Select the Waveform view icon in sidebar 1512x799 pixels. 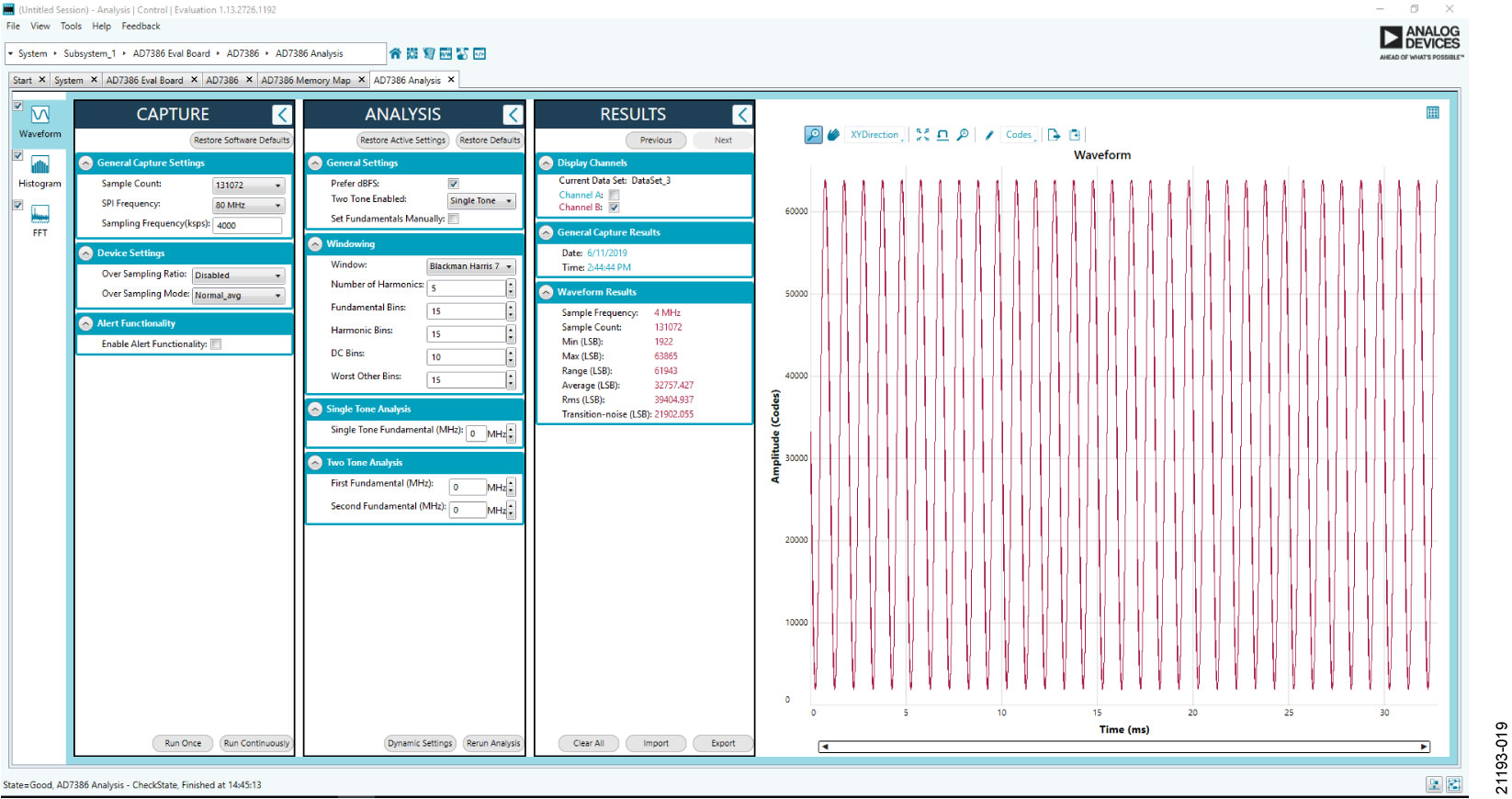(40, 116)
